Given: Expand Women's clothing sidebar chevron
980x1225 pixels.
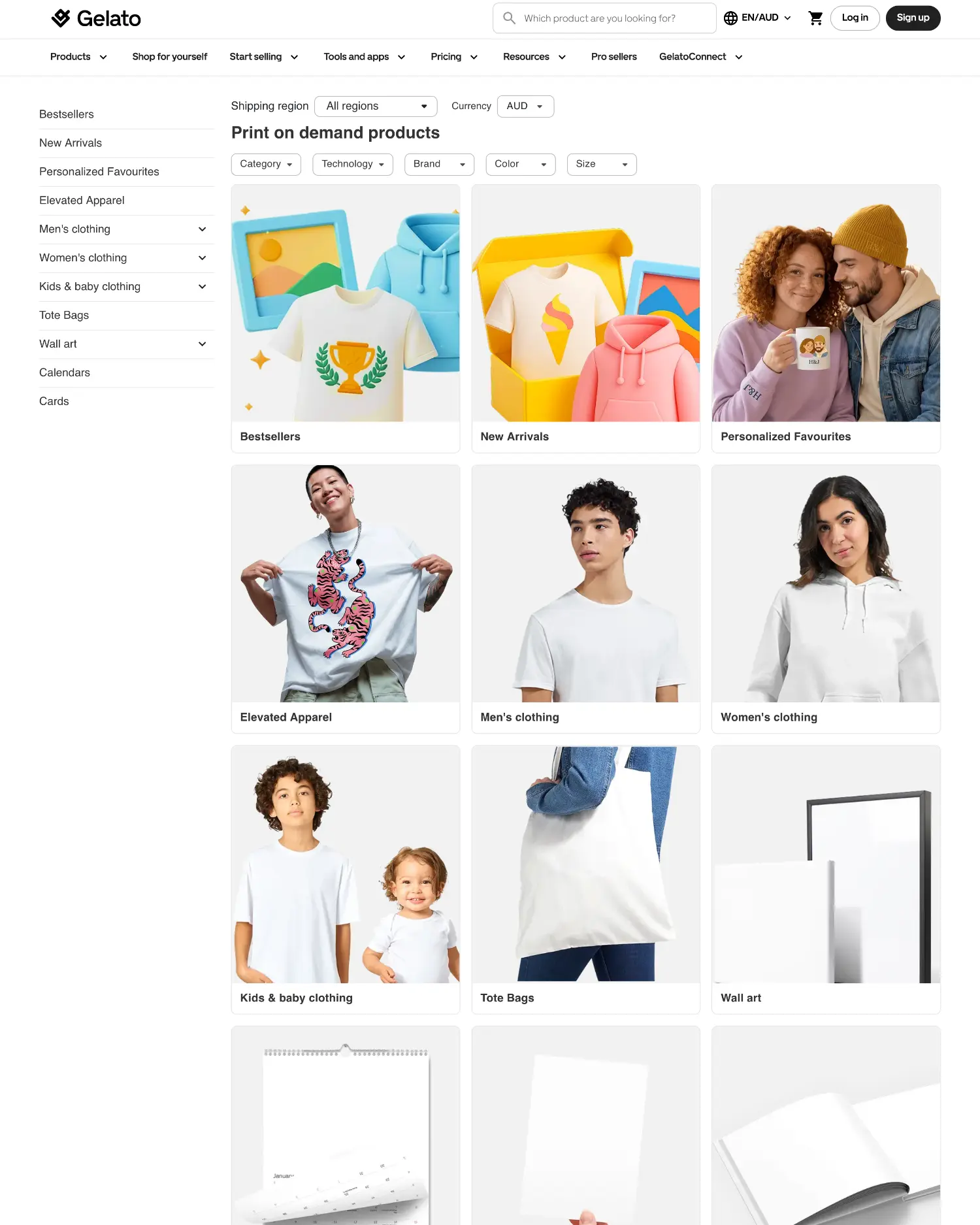Looking at the screenshot, I should (x=203, y=258).
